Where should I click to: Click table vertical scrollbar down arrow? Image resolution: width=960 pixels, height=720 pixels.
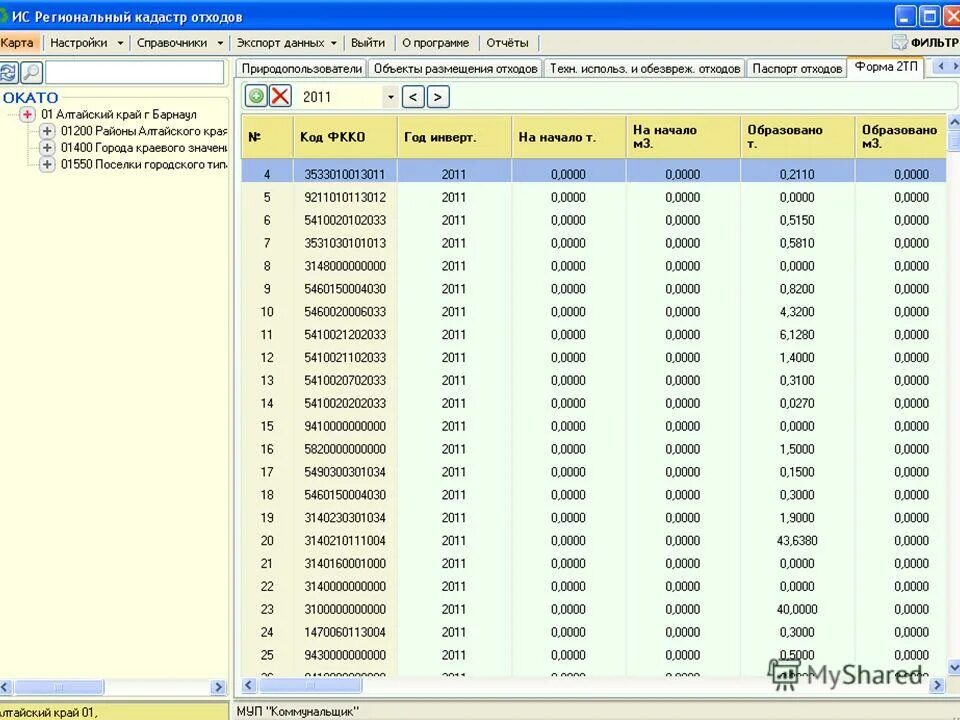pos(953,667)
